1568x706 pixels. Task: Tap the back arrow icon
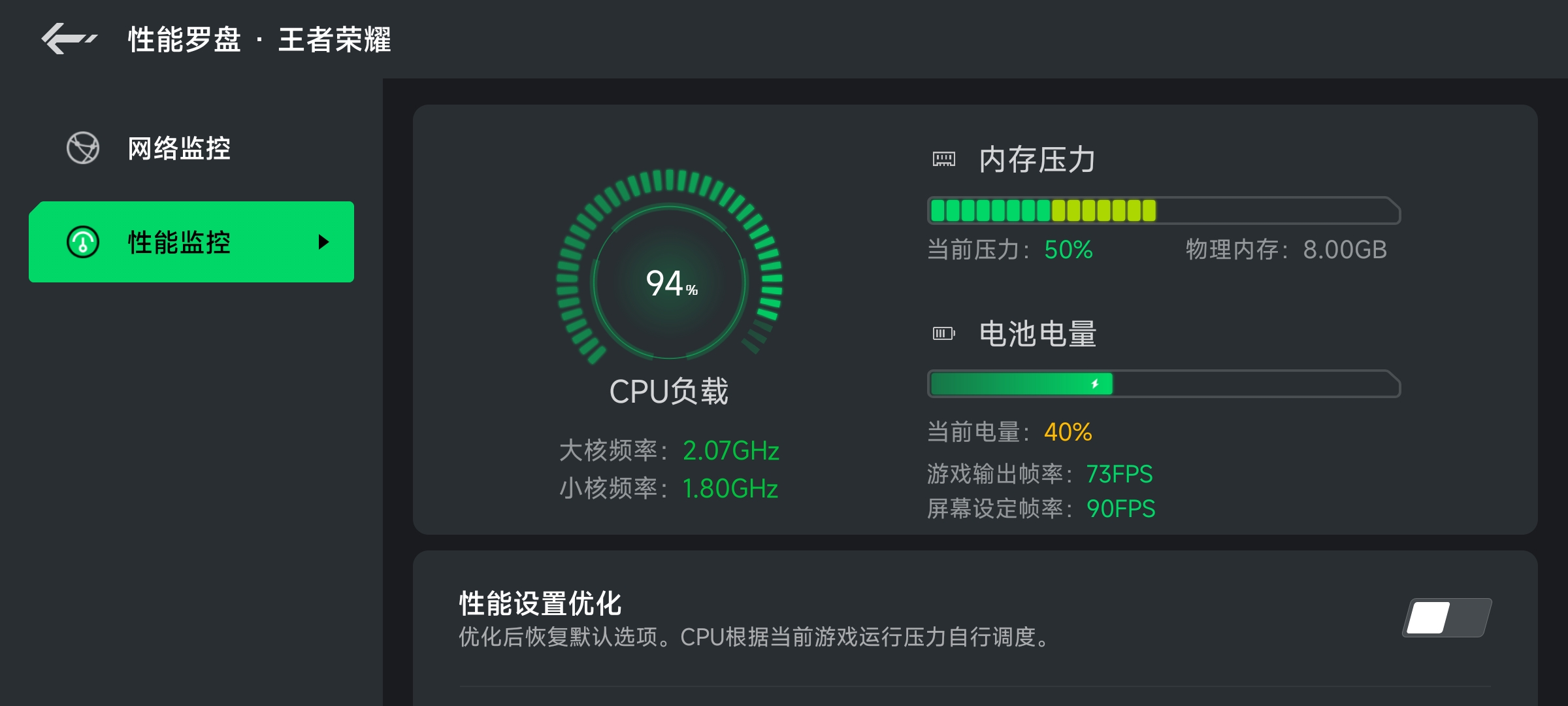click(x=69, y=39)
